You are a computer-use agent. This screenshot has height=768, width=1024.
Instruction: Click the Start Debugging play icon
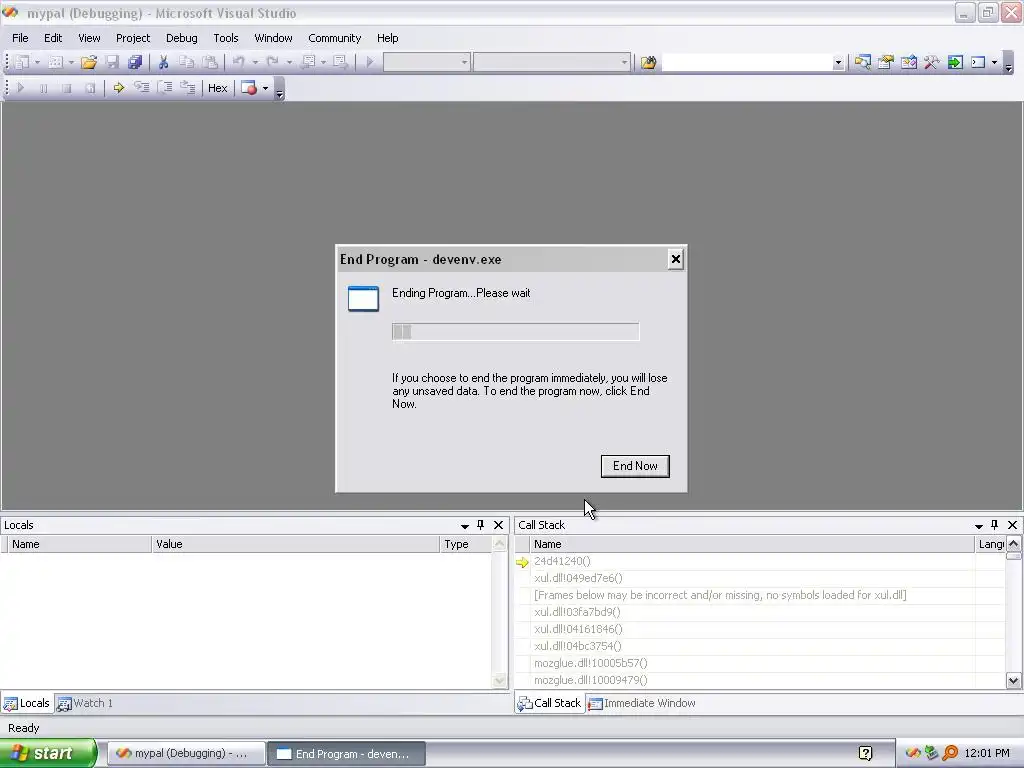click(x=370, y=62)
